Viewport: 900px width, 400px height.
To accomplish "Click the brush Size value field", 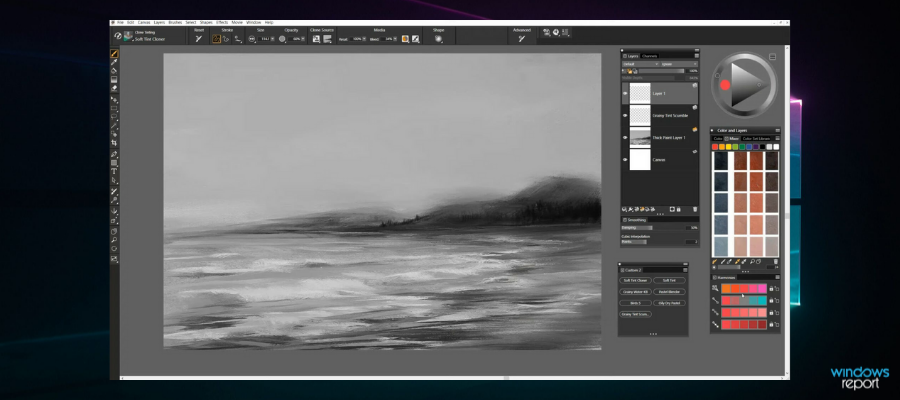I will [264, 39].
